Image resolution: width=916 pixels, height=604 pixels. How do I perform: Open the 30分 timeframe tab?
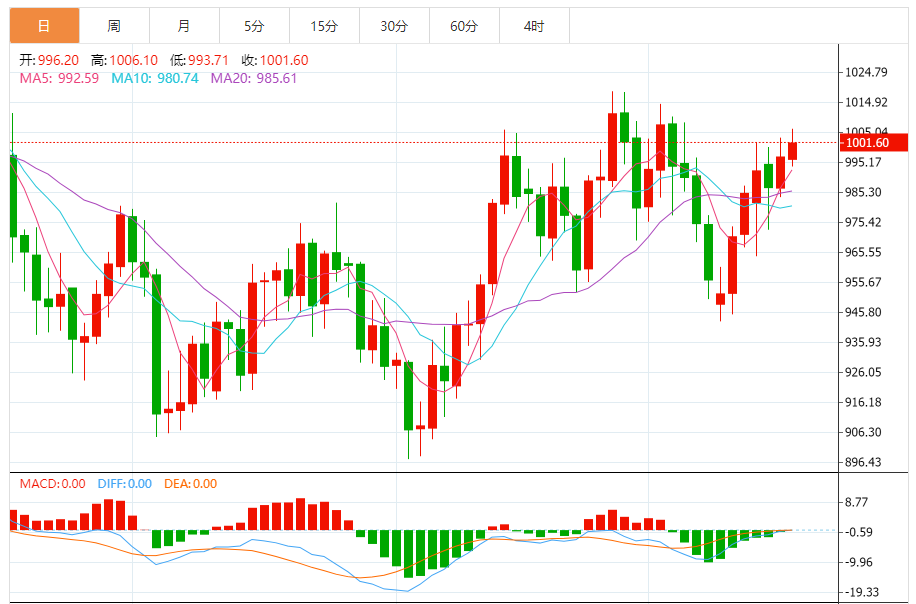(394, 26)
